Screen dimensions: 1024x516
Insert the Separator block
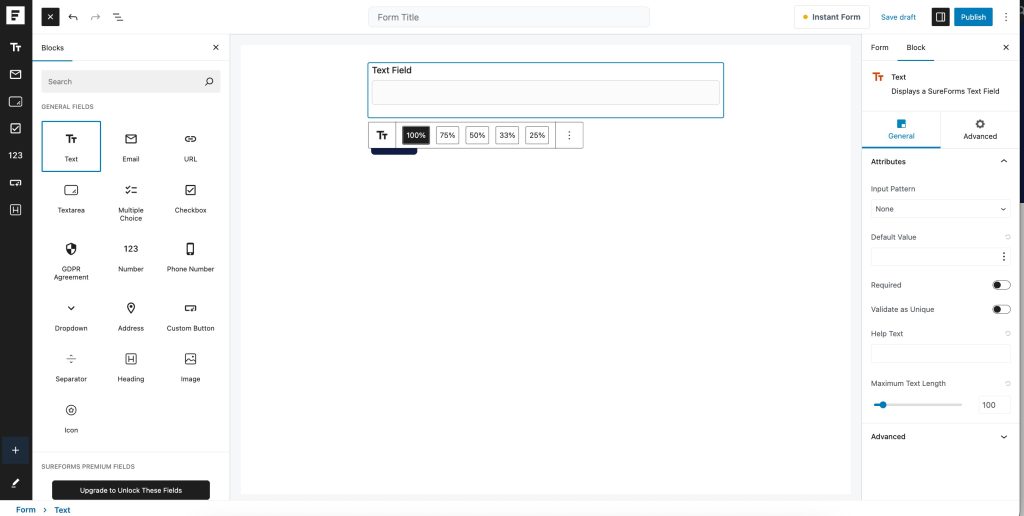coord(71,368)
